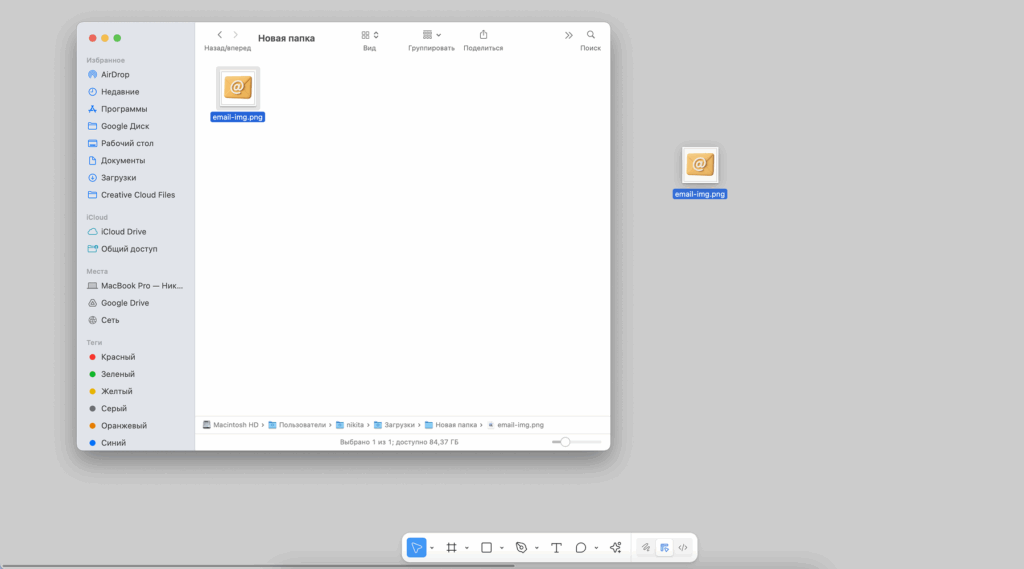
Task: Click Загрузки in path bar
Action: point(394,425)
